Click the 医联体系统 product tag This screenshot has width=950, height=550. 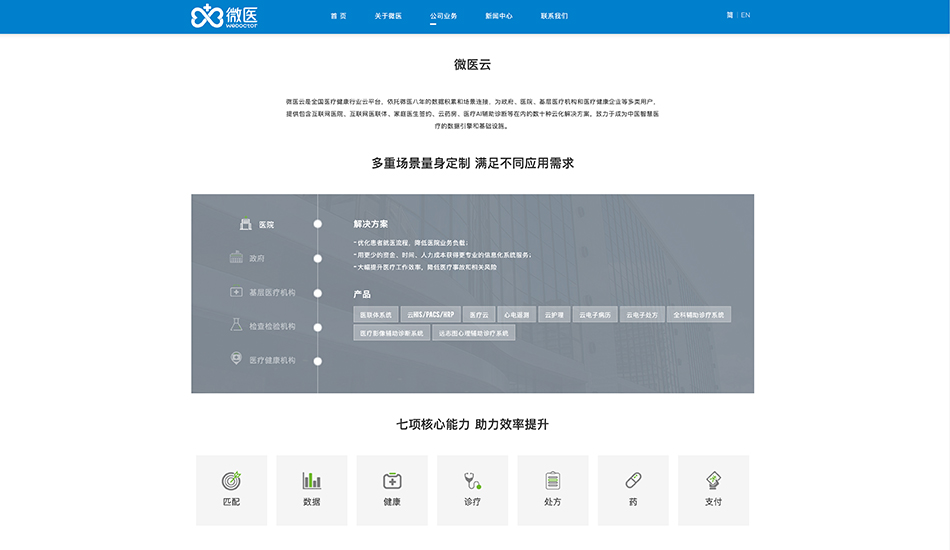click(376, 315)
